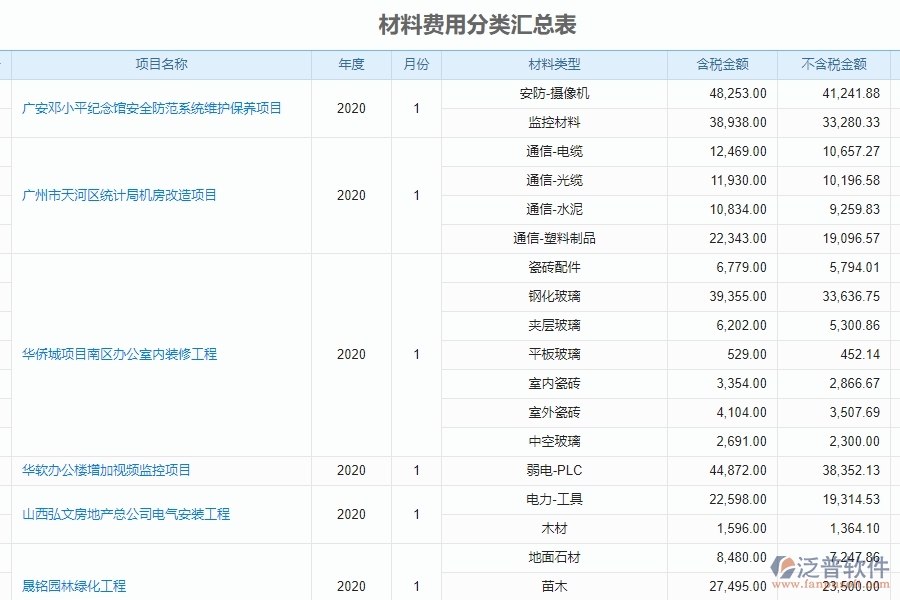Image resolution: width=900 pixels, height=600 pixels.
Task: Sort by the 月份 column header
Action: pyautogui.click(x=416, y=64)
